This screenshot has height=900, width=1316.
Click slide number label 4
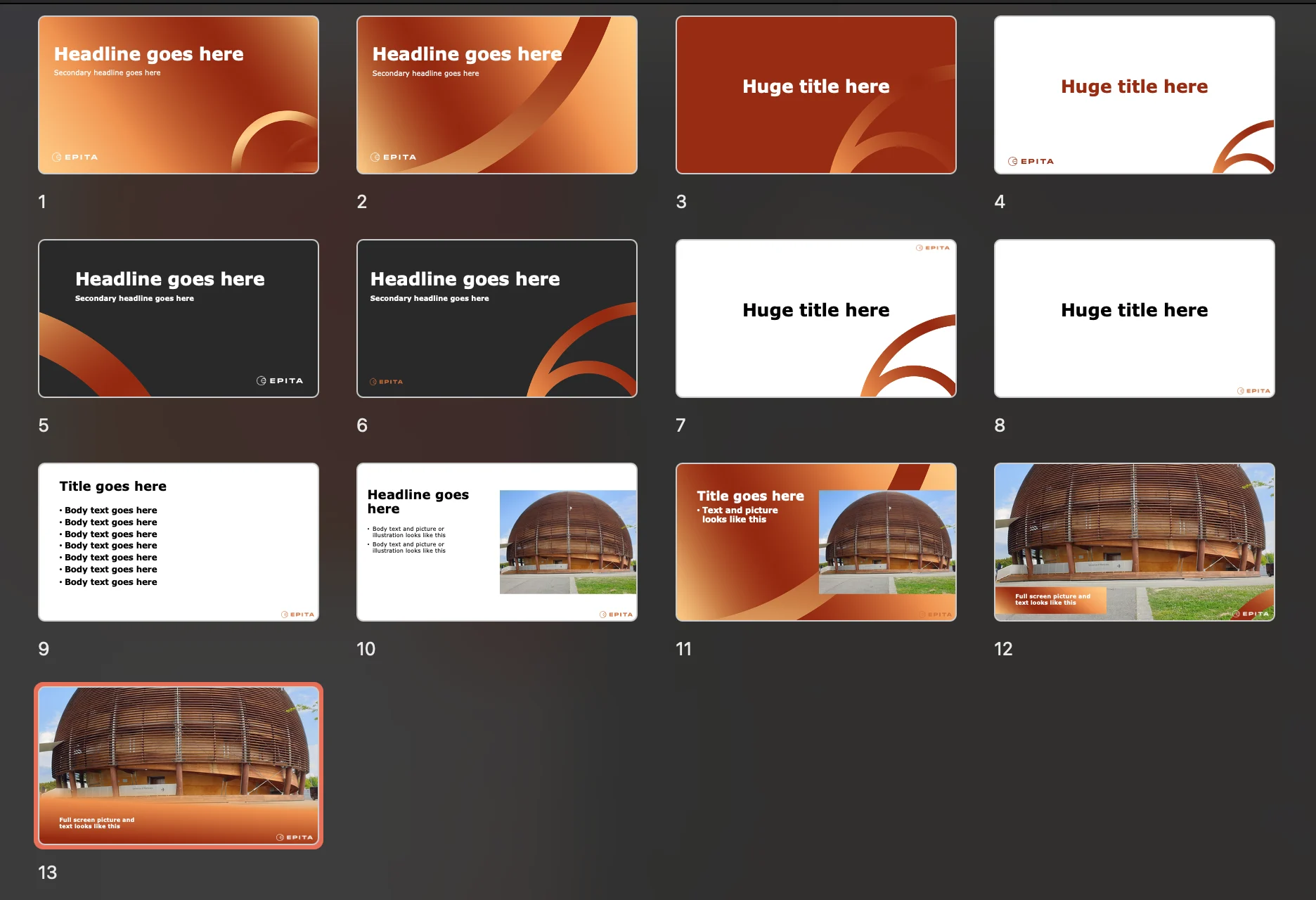coord(1000,202)
